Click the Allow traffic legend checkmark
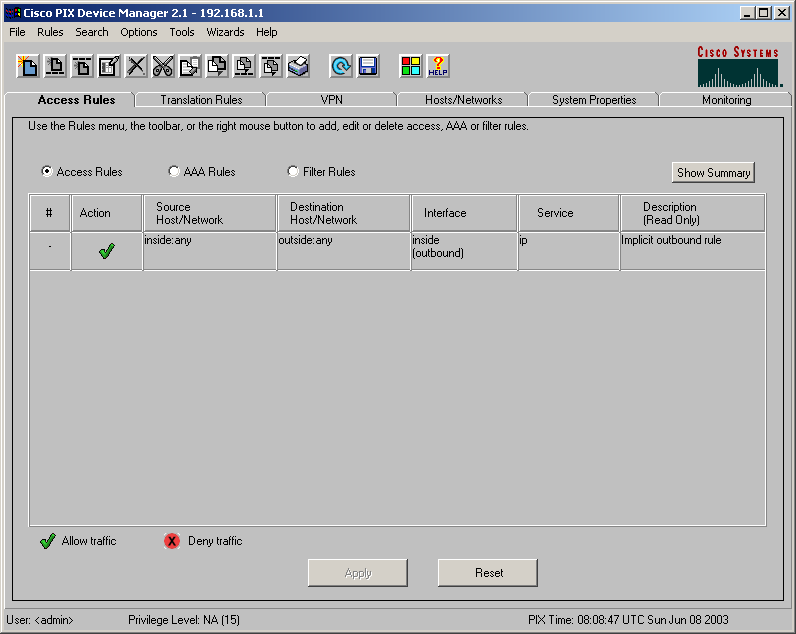This screenshot has height=634, width=796. (48, 541)
